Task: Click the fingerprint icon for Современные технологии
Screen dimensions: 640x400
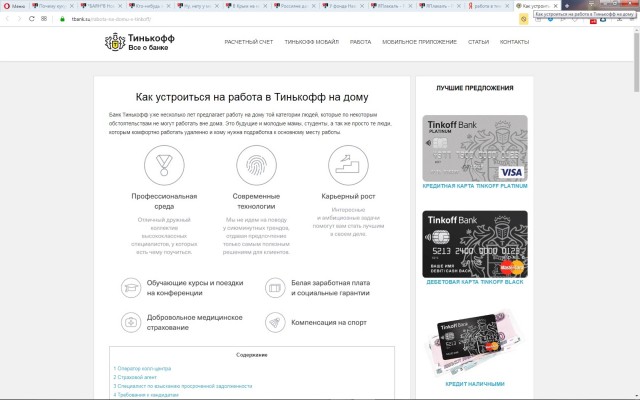Action: click(x=256, y=165)
